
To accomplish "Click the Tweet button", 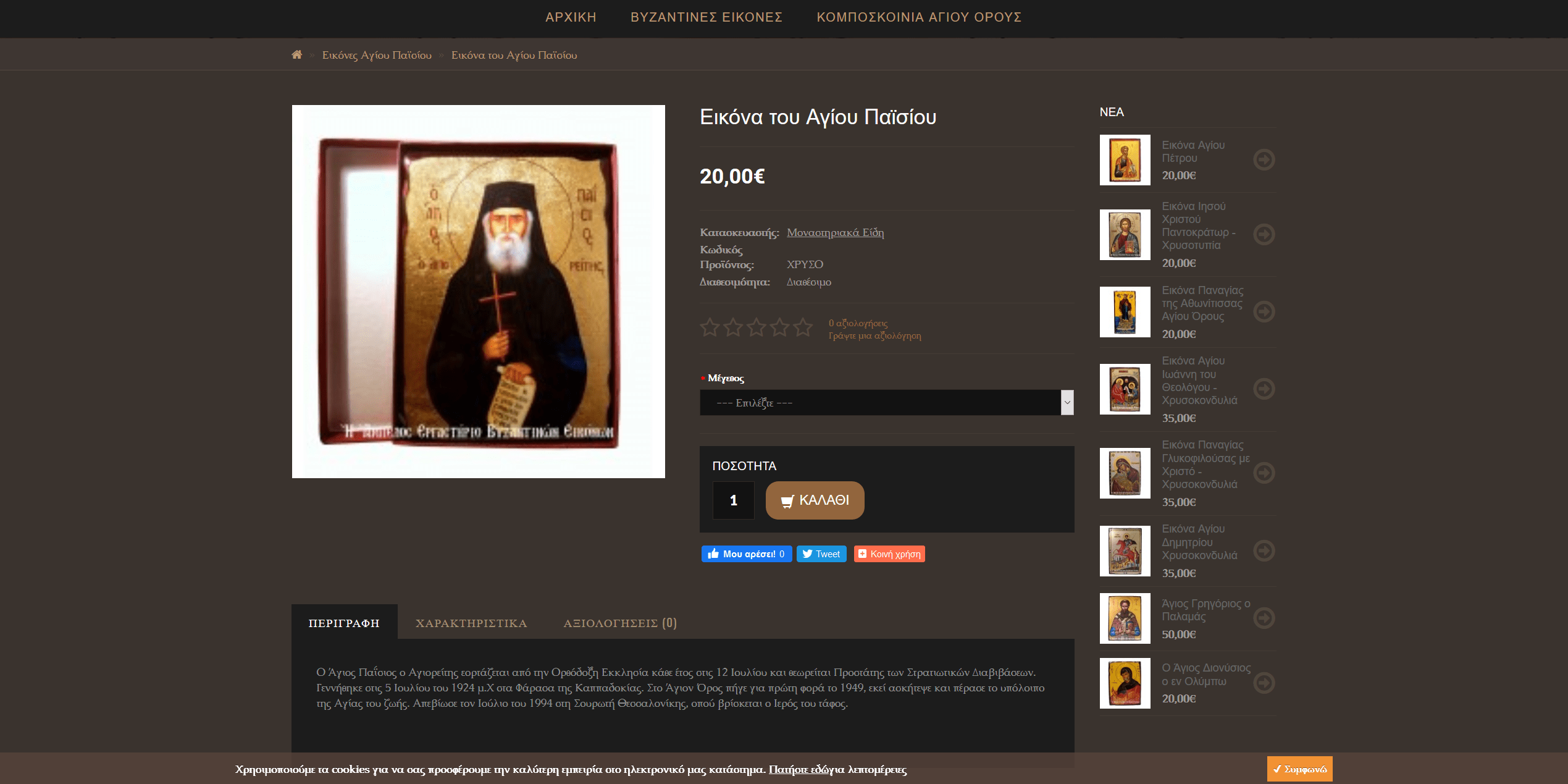I will (x=821, y=554).
